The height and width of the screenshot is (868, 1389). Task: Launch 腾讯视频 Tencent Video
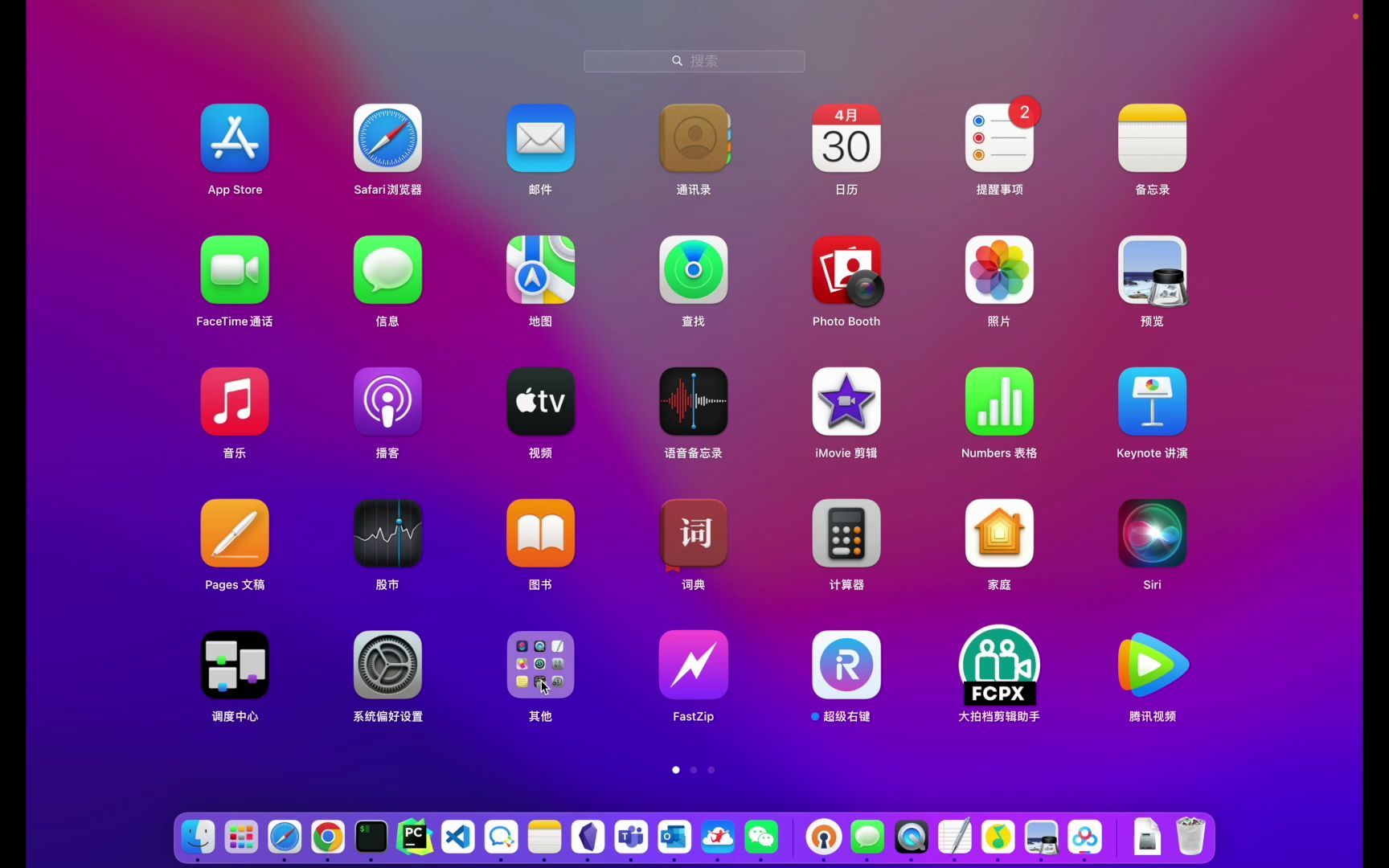coord(1152,665)
